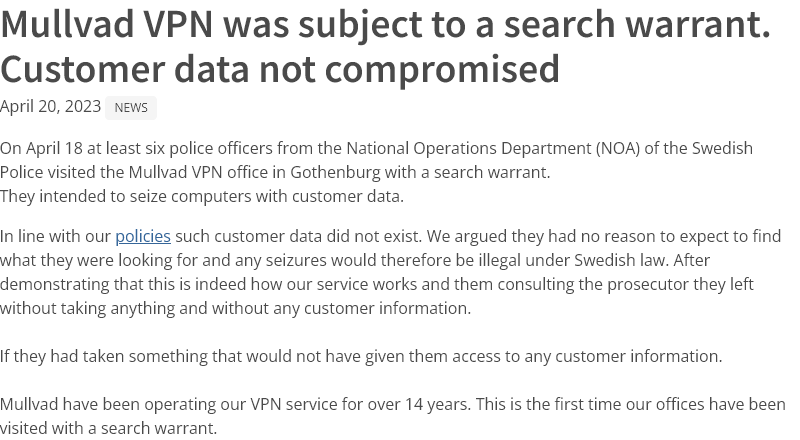Open the "policies" hyperlink

tap(142, 237)
